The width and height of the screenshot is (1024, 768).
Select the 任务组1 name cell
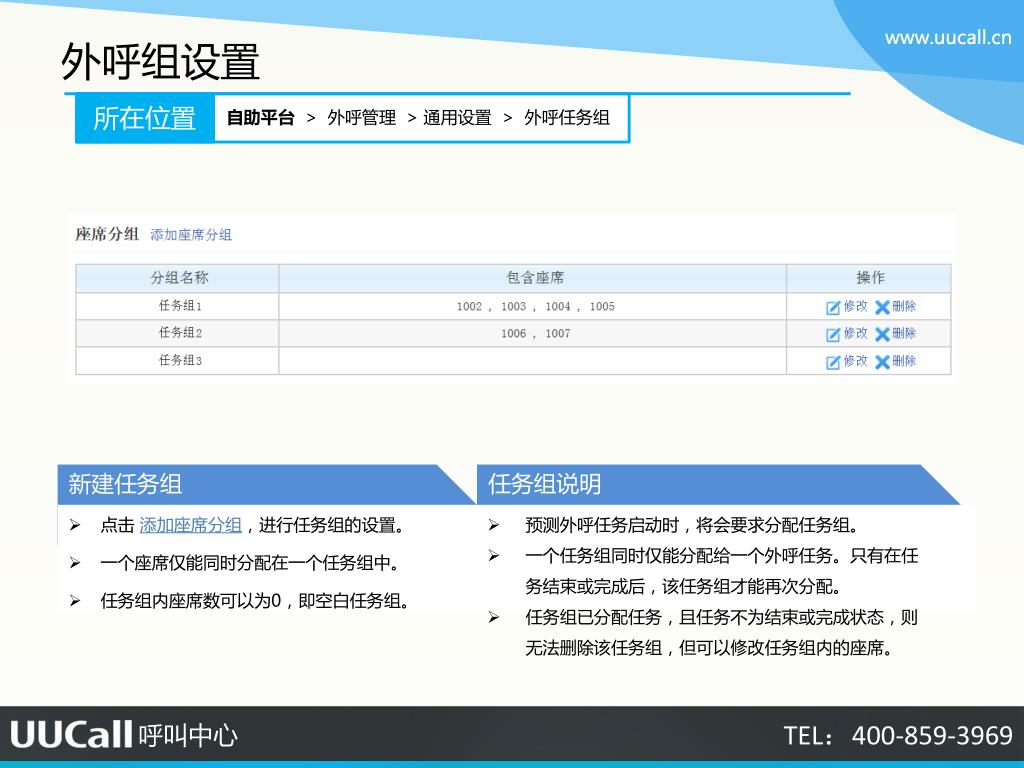(178, 306)
